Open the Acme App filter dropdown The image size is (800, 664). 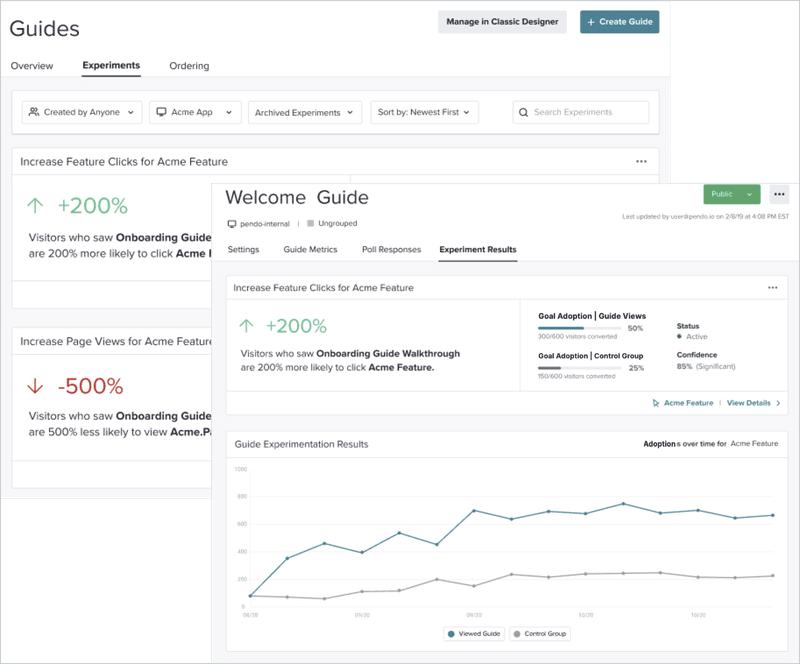[195, 112]
